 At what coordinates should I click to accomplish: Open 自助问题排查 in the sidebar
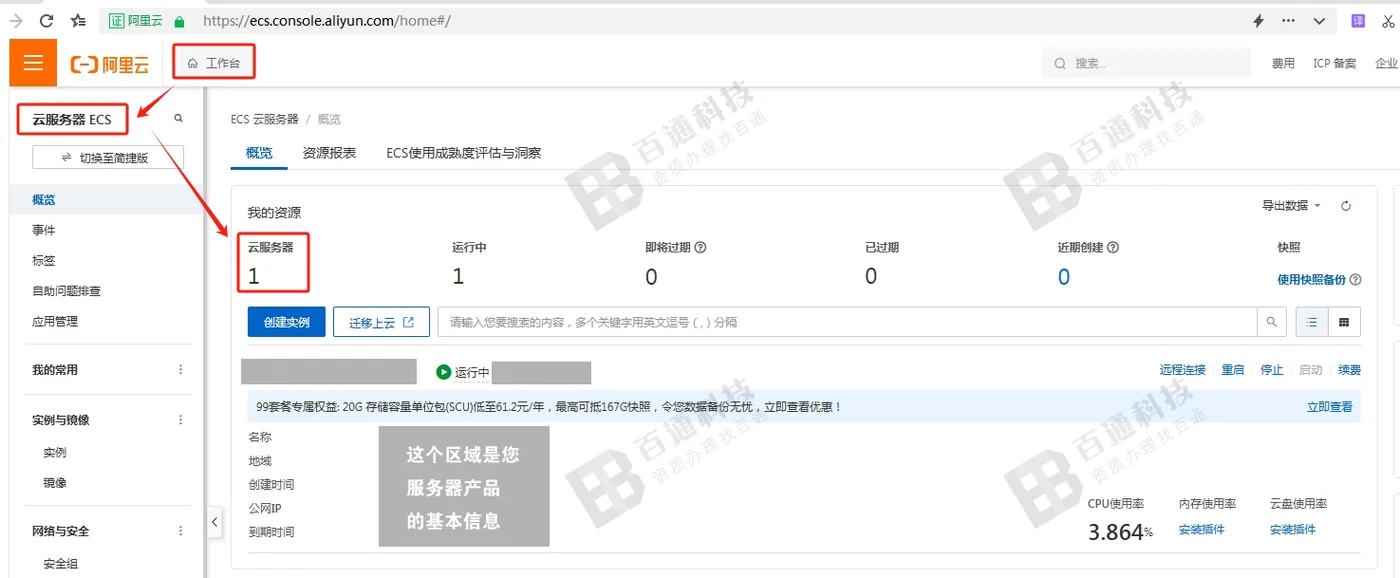coord(67,291)
